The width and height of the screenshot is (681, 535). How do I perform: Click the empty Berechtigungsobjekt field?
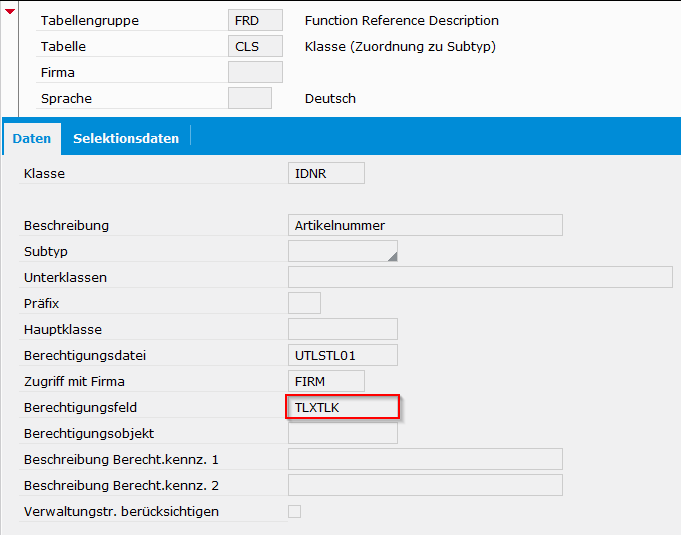point(342,433)
